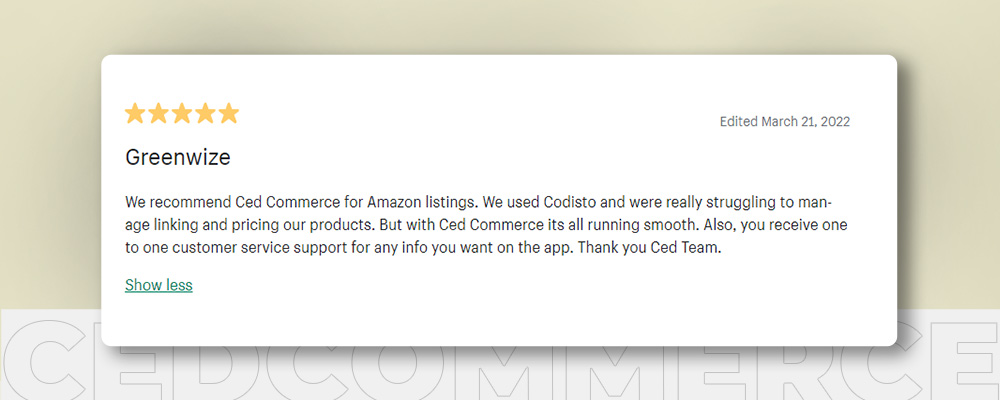Click the fourth yellow rating star
This screenshot has height=400, width=1000.
pos(205,114)
